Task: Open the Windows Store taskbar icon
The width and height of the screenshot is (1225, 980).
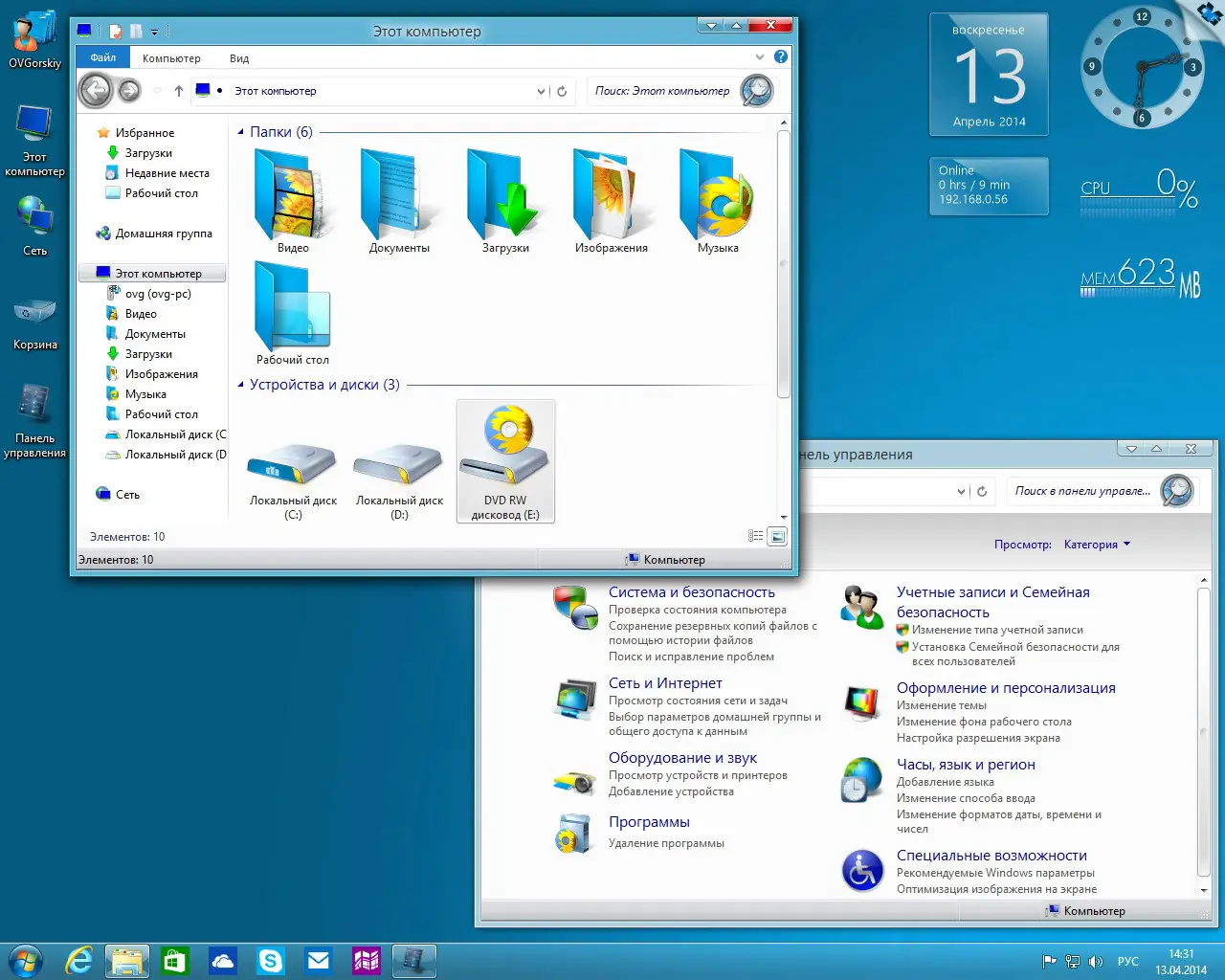Action: point(175,961)
